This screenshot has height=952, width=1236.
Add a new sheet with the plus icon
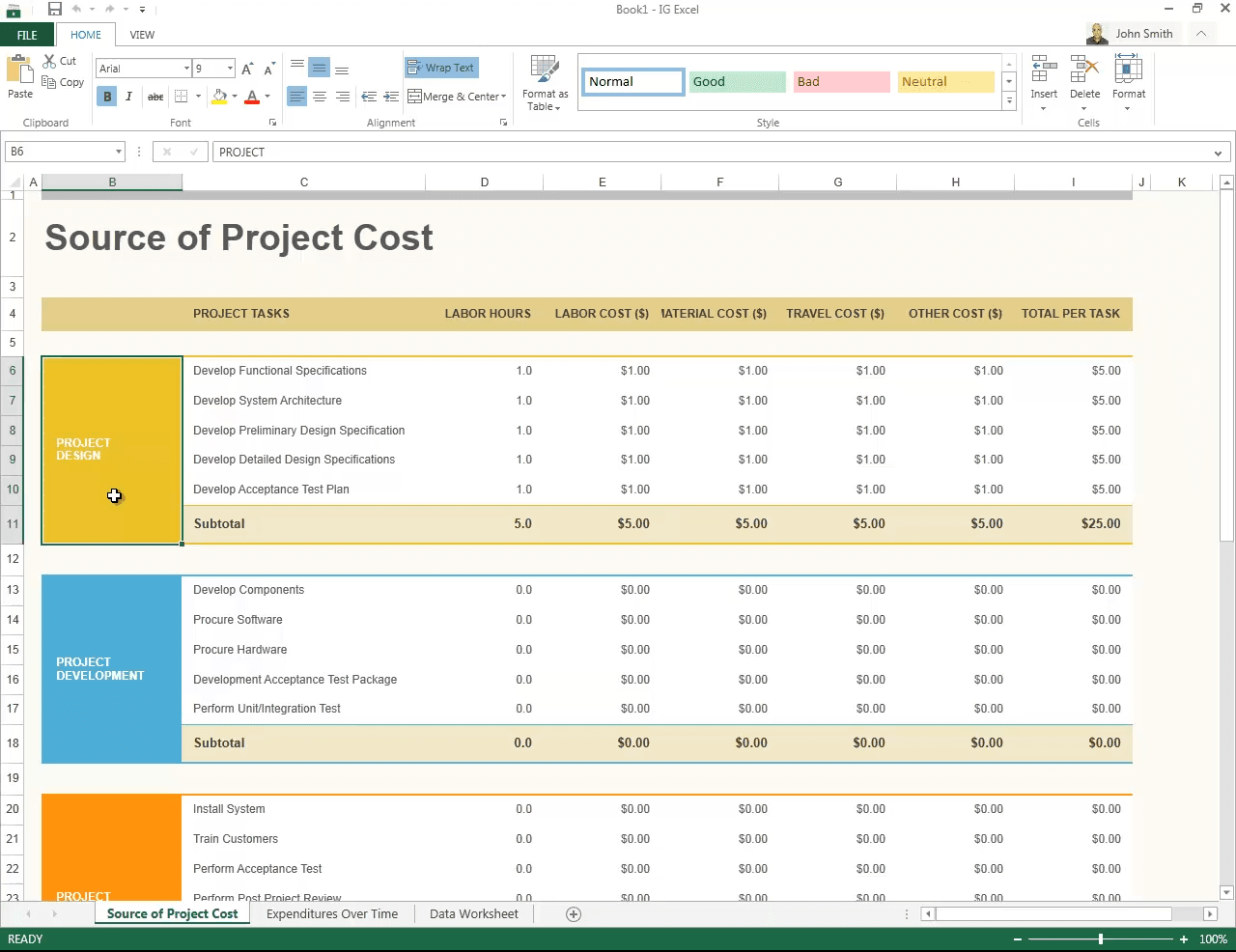574,914
